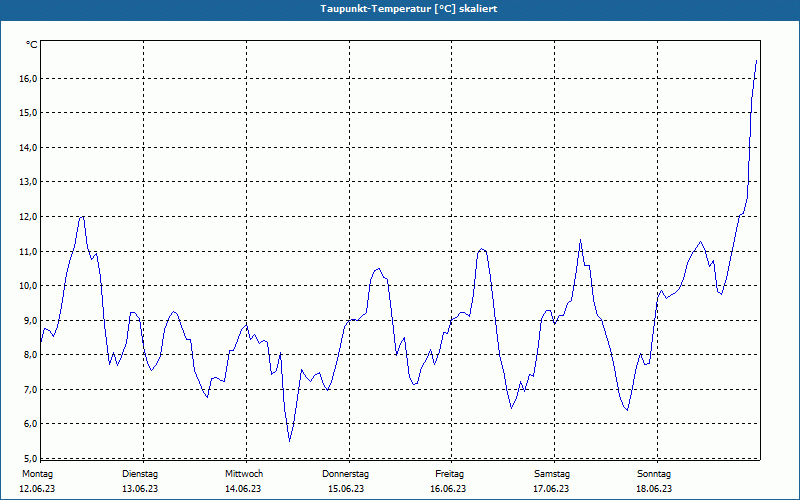Click the °C unit label

[32, 45]
